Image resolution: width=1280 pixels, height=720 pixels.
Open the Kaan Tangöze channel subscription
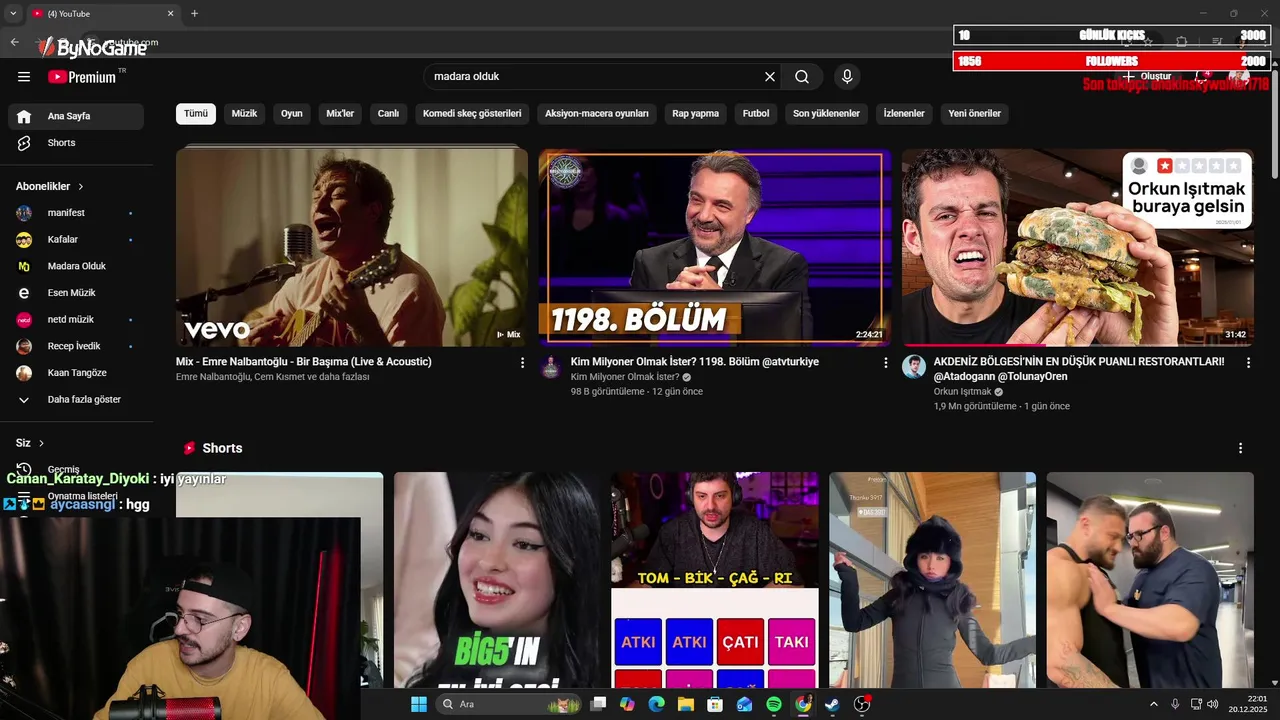[x=76, y=373]
